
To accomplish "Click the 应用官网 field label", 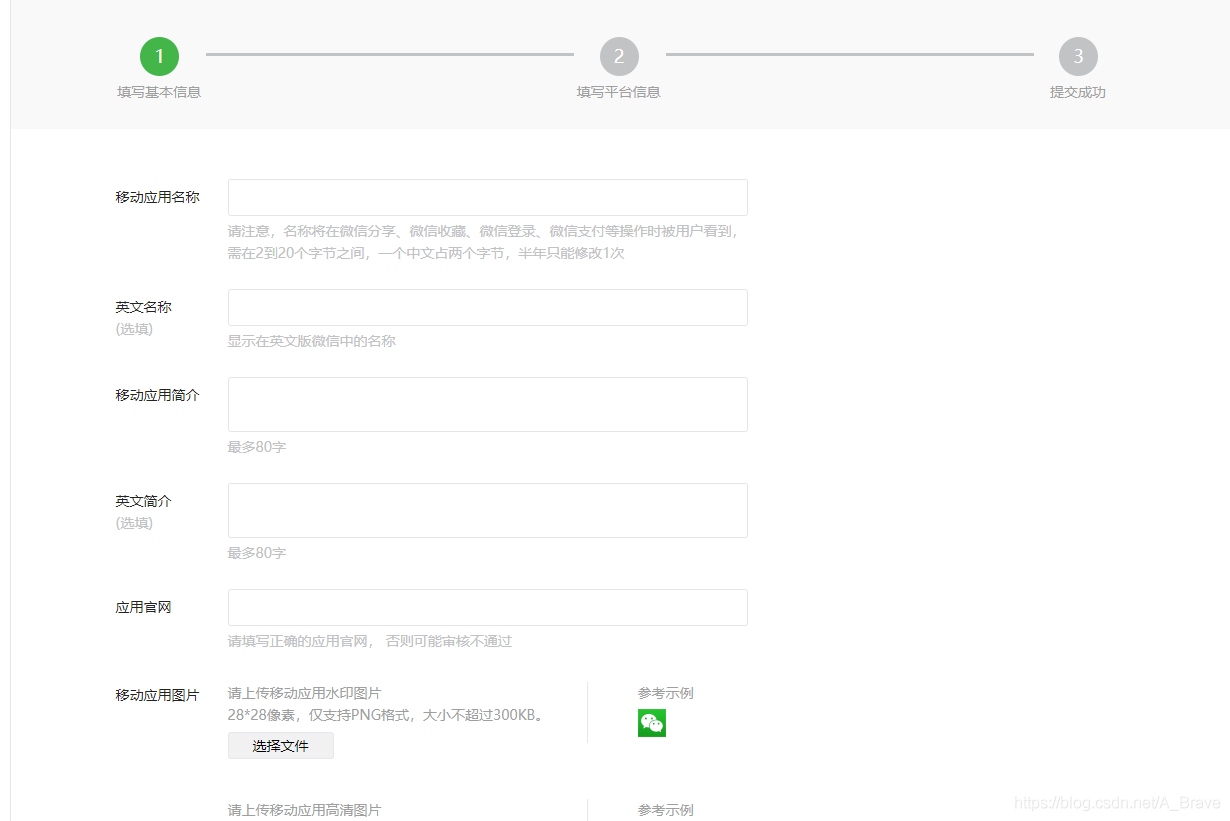I will tap(144, 607).
